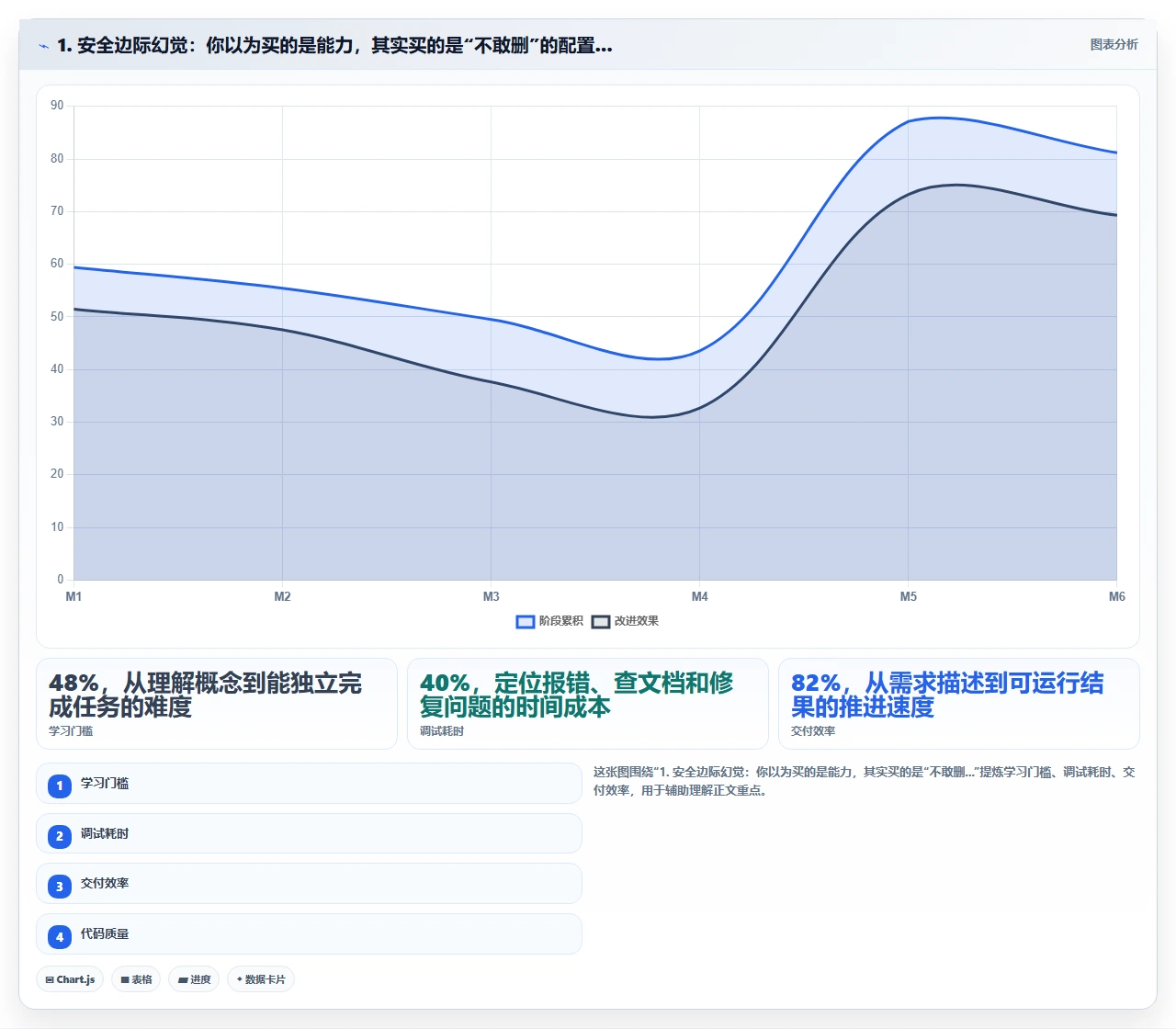Click the M3 x-axis label
Viewport: 1176px width, 1029px height.
click(491, 597)
